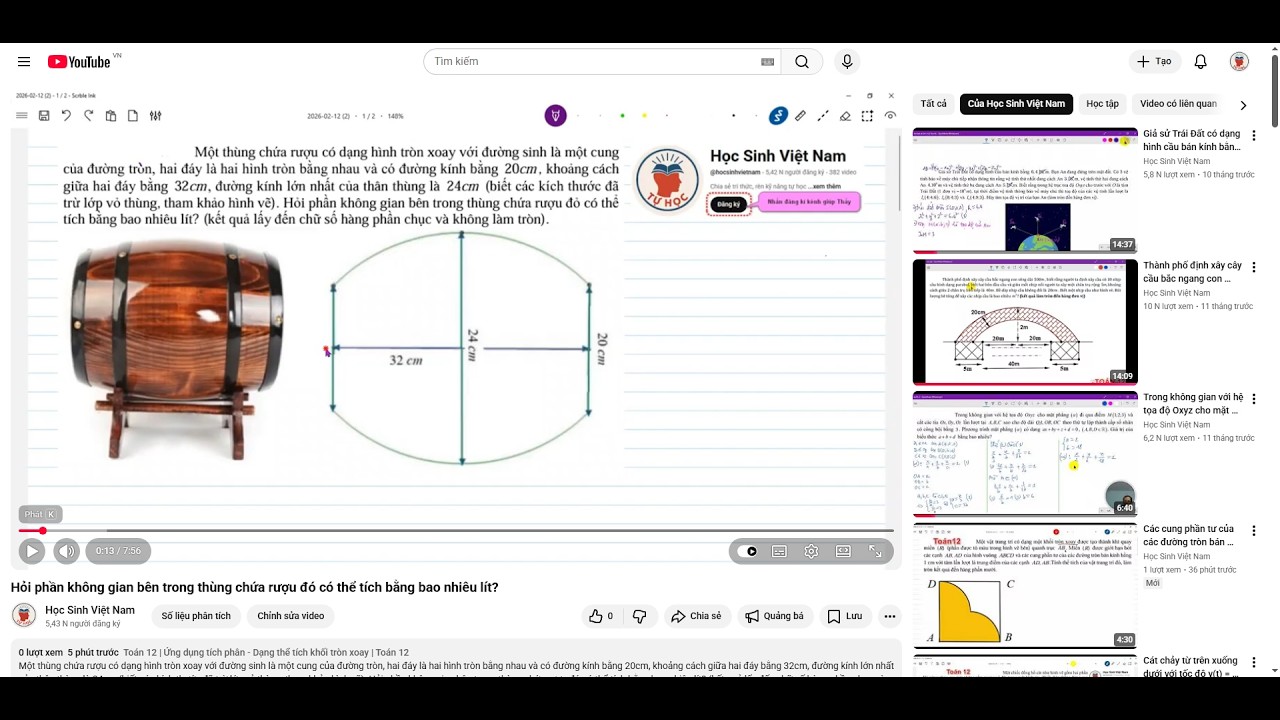Open more actions beside the Lưu button
The height and width of the screenshot is (720, 1280).
[889, 616]
